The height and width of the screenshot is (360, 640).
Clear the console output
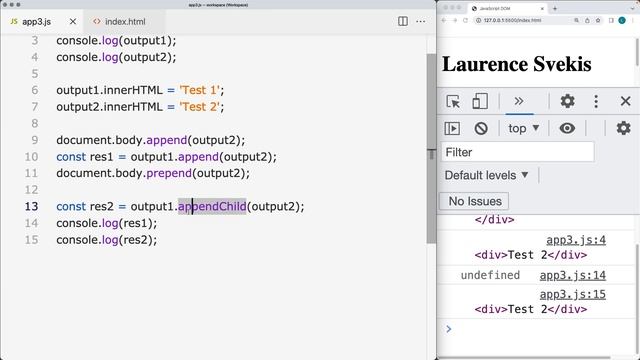[x=481, y=129]
